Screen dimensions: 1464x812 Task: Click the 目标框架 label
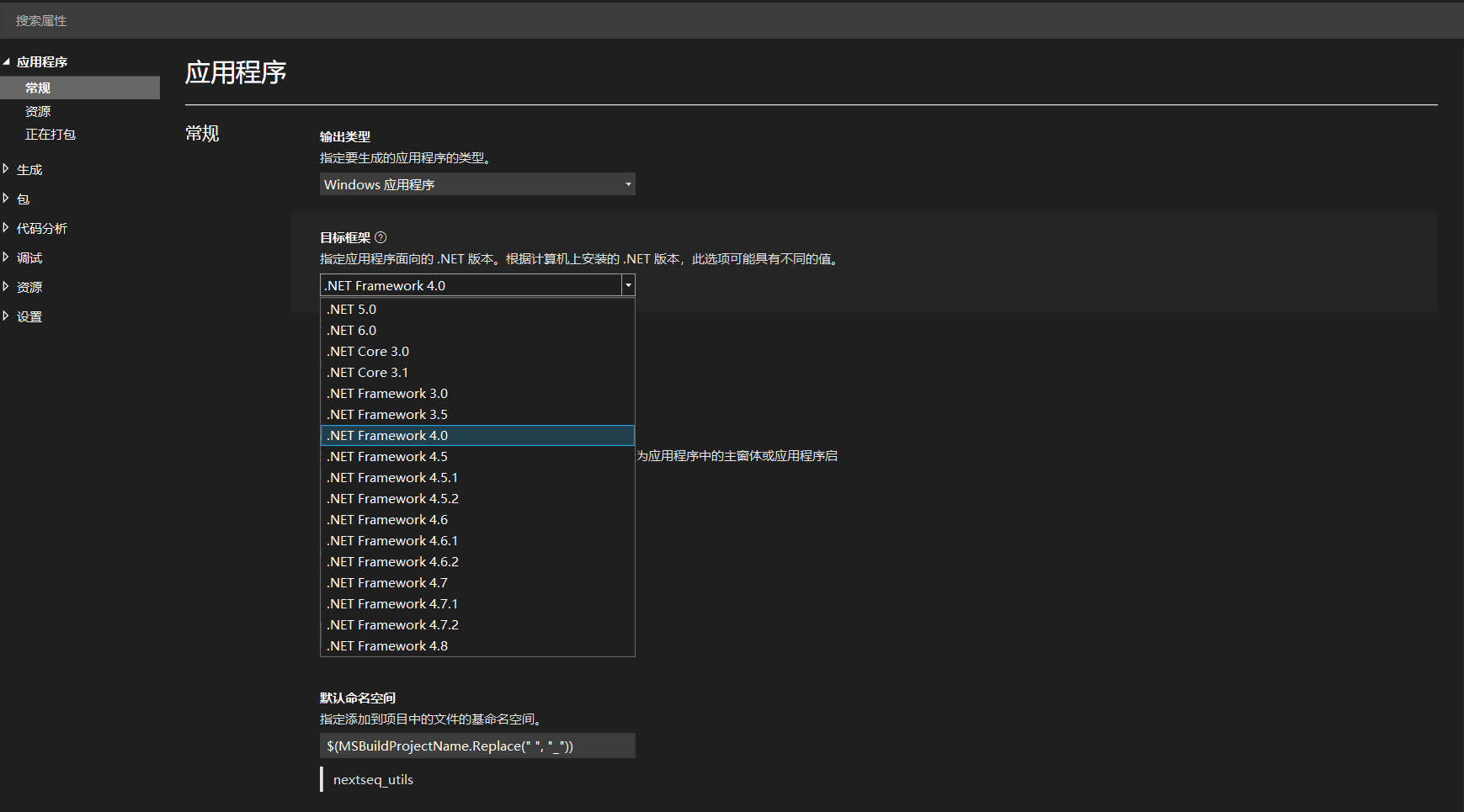click(x=345, y=237)
